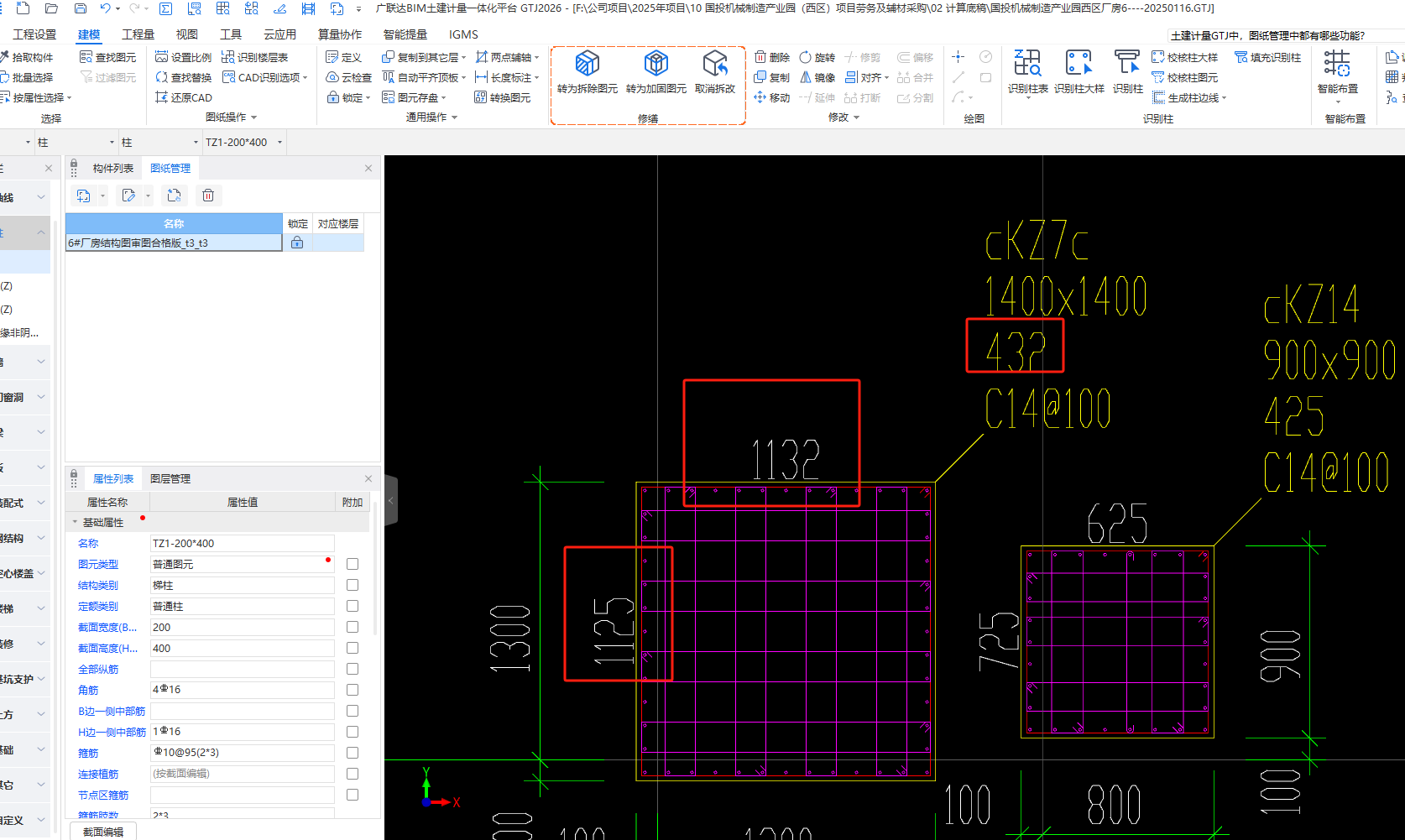This screenshot has height=840, width=1405.
Task: Click the 转为拆除图元 icon
Action: point(587,65)
